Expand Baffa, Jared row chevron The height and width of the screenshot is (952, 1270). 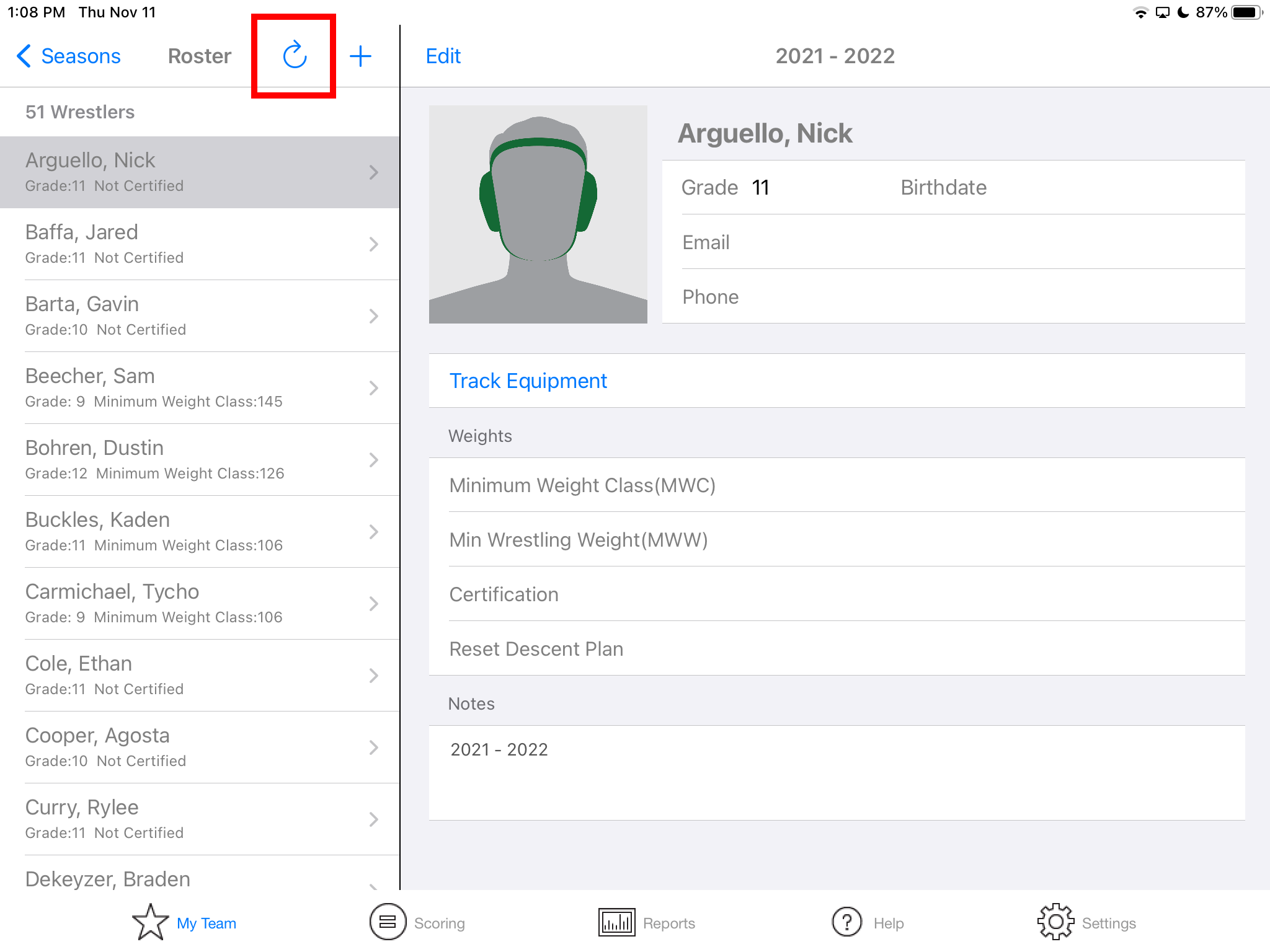point(373,244)
